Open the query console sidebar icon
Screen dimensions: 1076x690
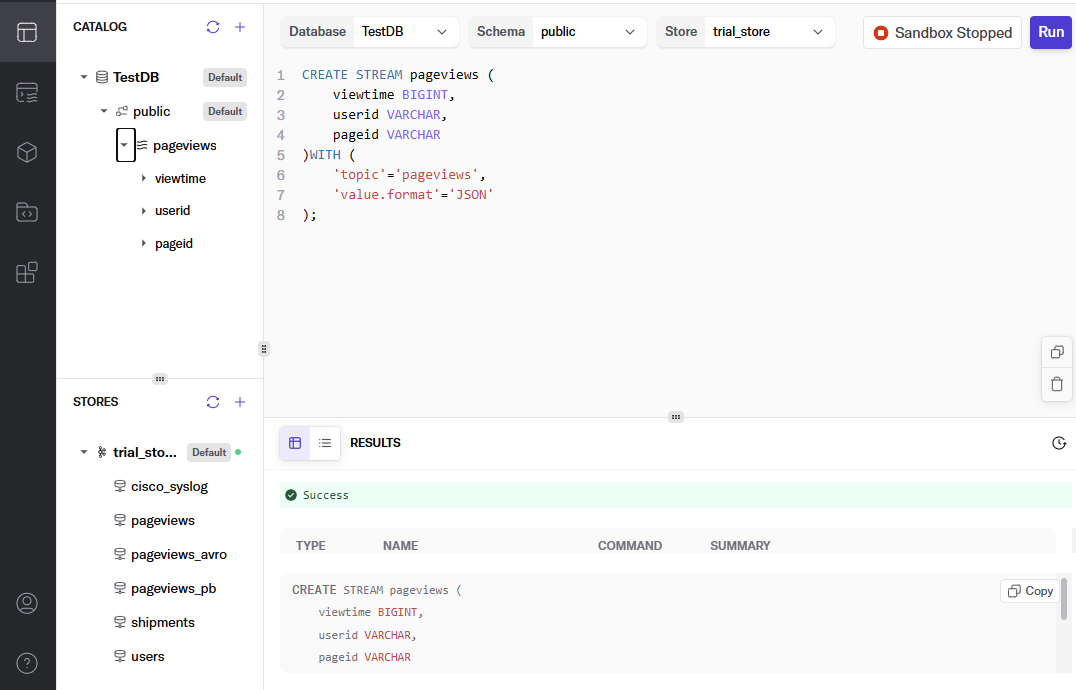tap(27, 91)
